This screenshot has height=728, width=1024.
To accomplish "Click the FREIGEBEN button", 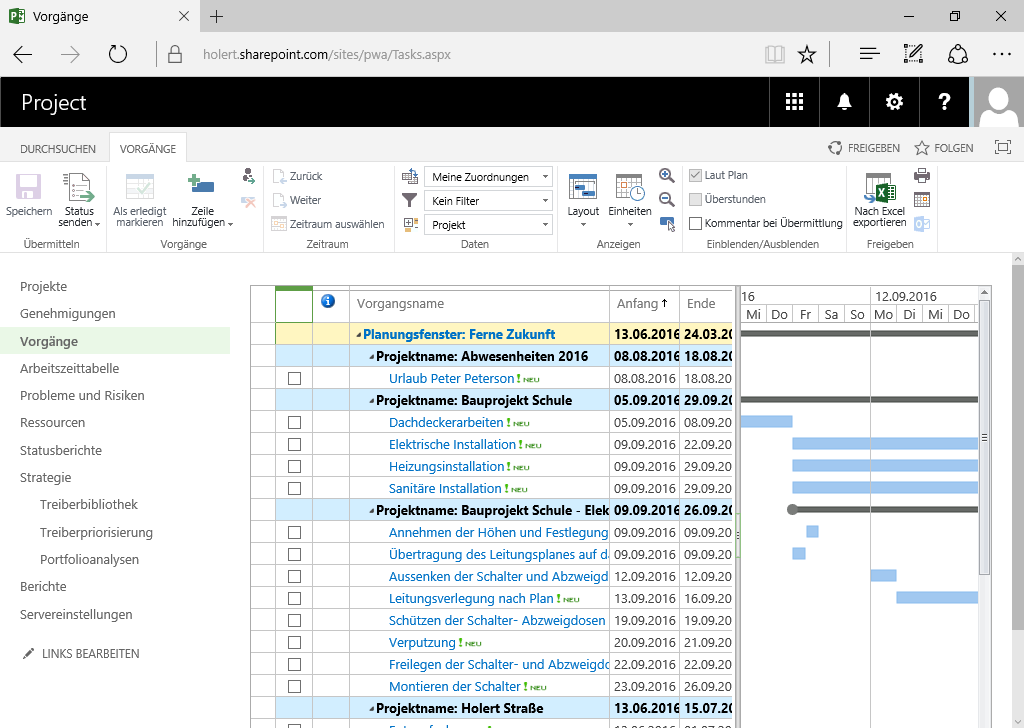I will click(863, 148).
